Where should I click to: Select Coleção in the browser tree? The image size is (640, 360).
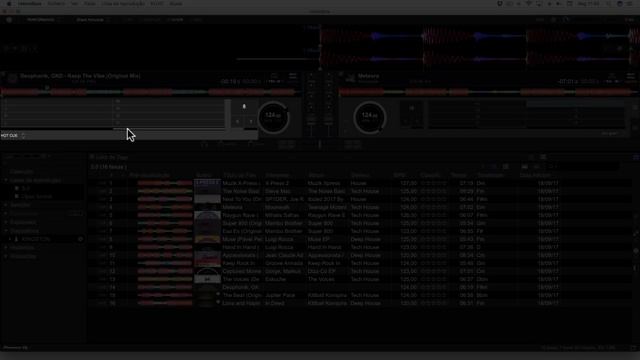click(x=21, y=172)
